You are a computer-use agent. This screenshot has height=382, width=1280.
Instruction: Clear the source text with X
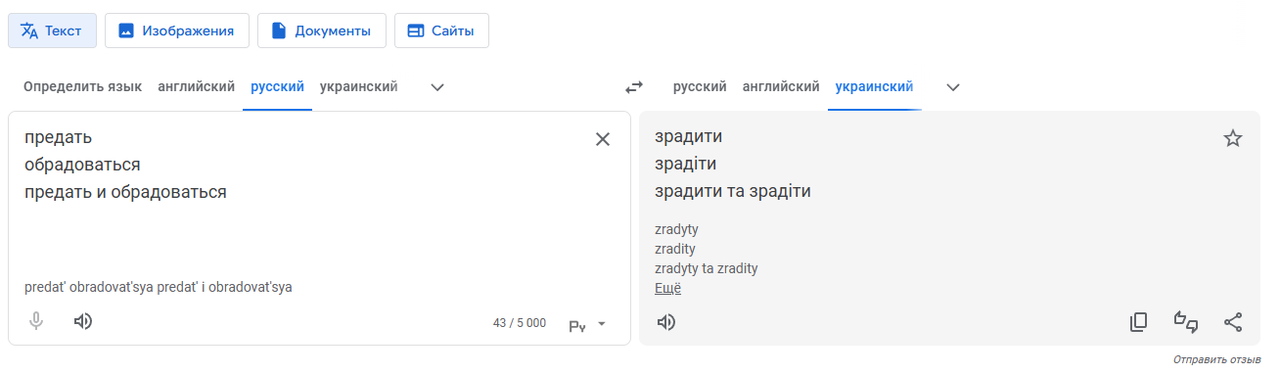[603, 139]
